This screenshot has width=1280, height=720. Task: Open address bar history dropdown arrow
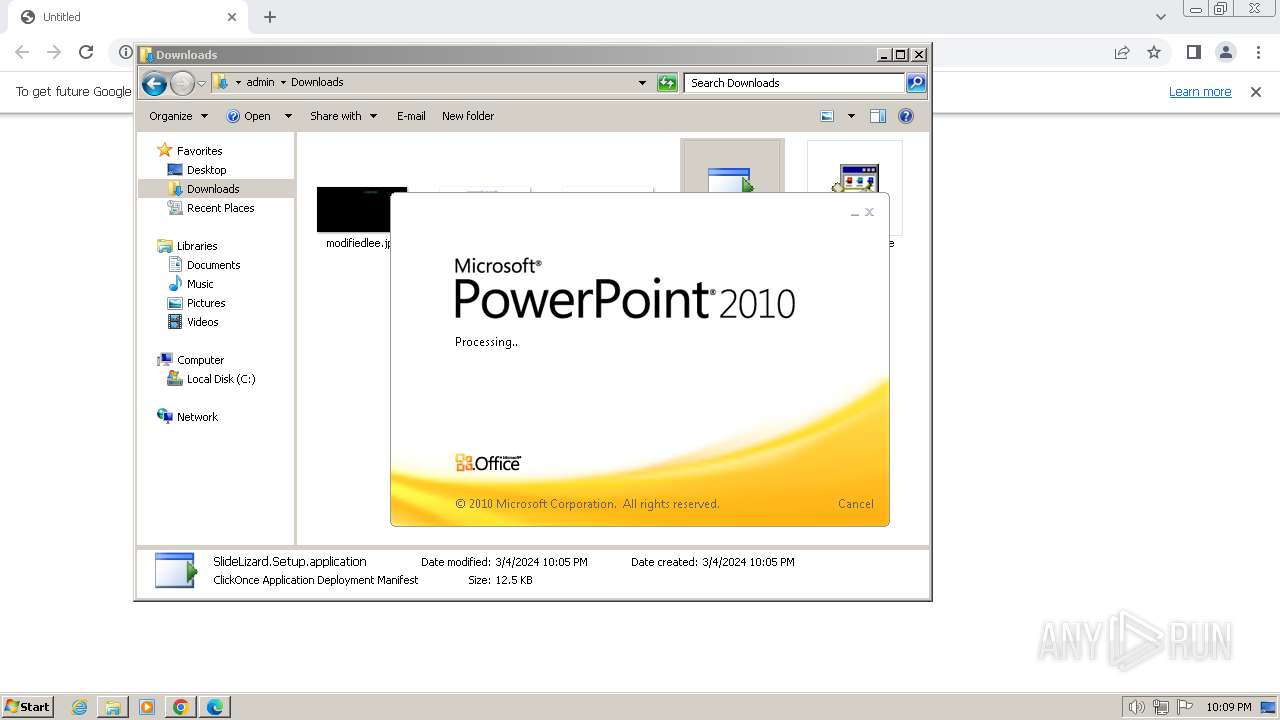coord(642,83)
